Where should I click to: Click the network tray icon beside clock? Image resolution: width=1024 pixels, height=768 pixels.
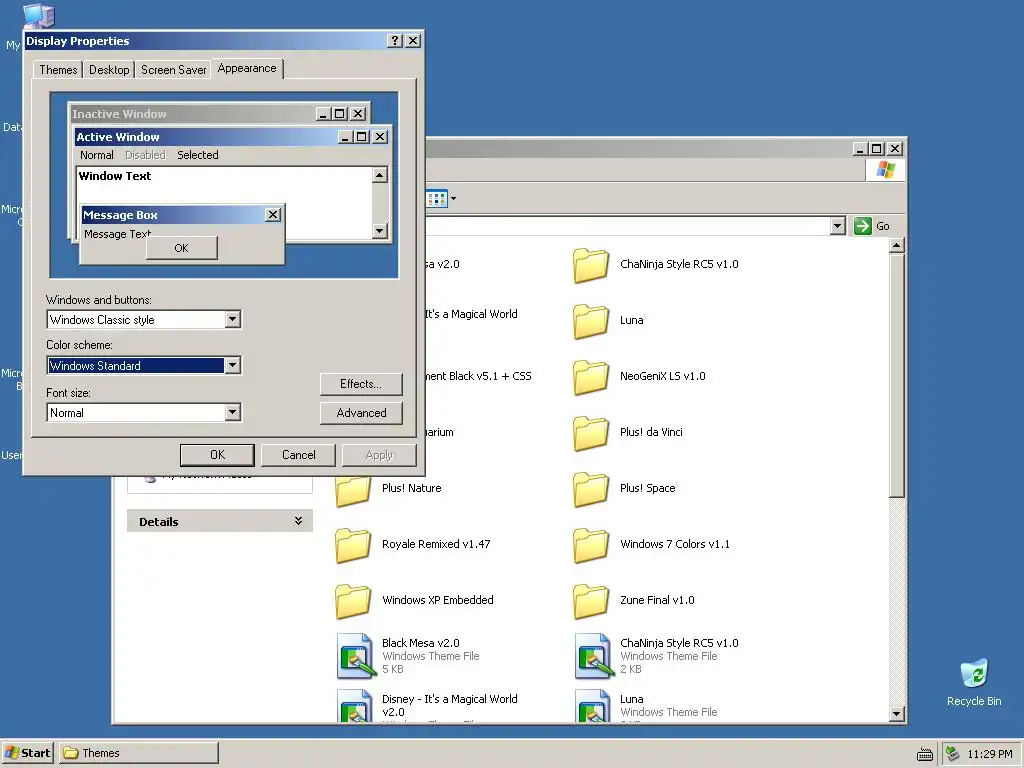tap(953, 754)
